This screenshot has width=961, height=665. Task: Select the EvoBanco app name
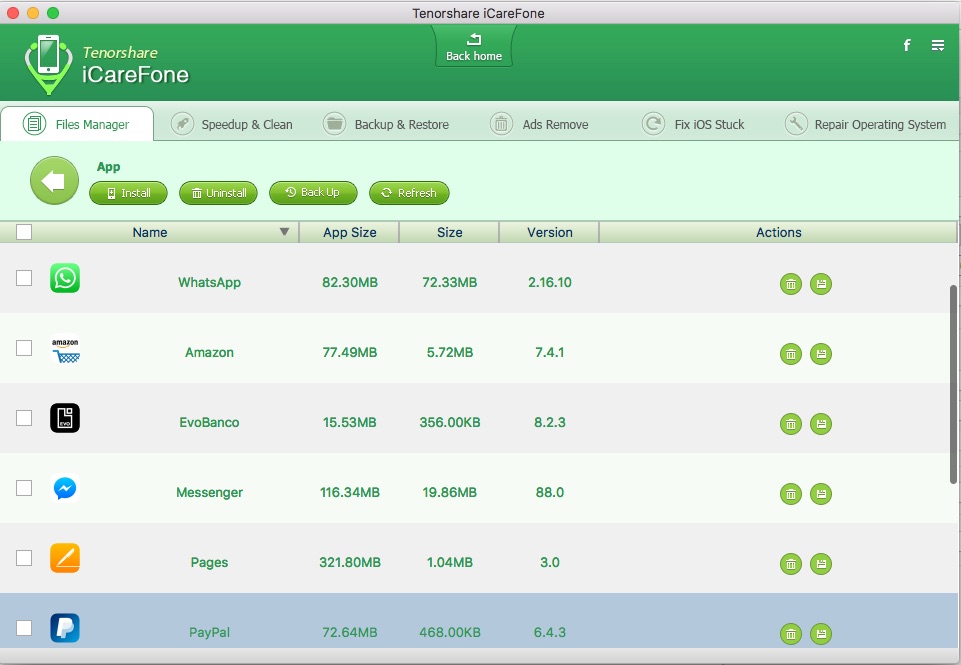pyautogui.click(x=209, y=422)
